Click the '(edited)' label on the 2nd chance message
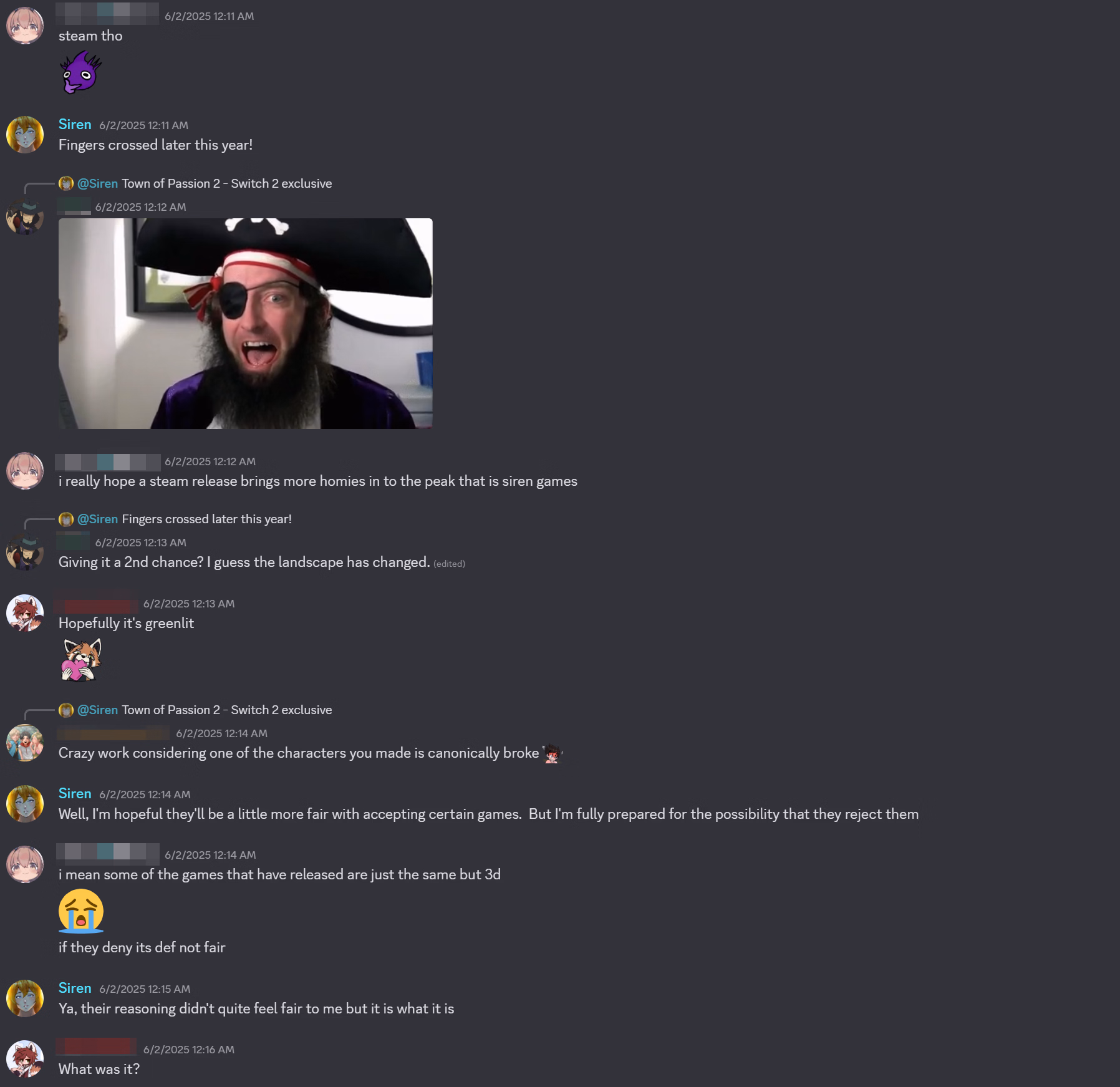Screen dimensions: 1120x1087 pos(449,564)
